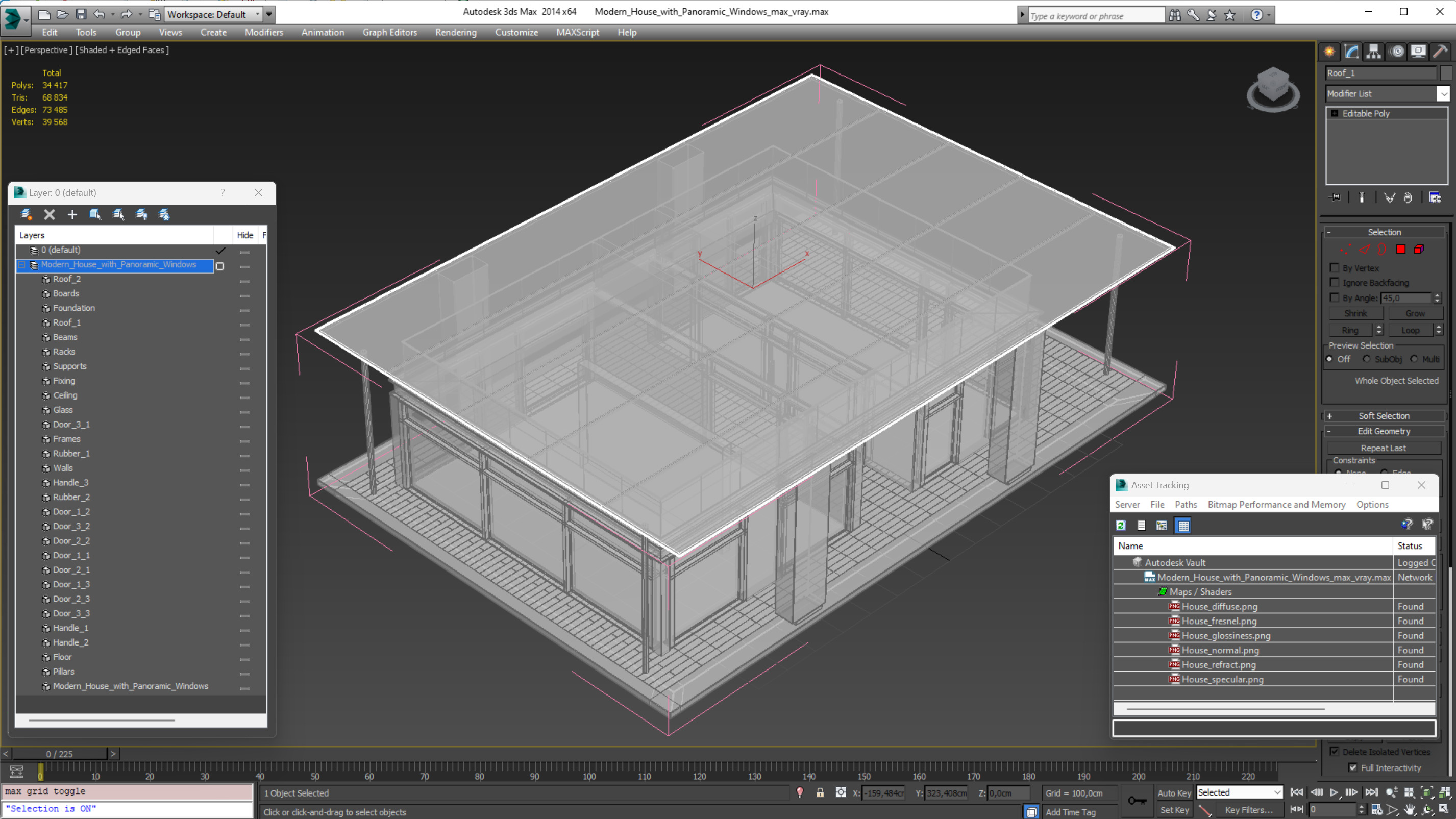Open the Utilities command panel tab

(1440, 52)
